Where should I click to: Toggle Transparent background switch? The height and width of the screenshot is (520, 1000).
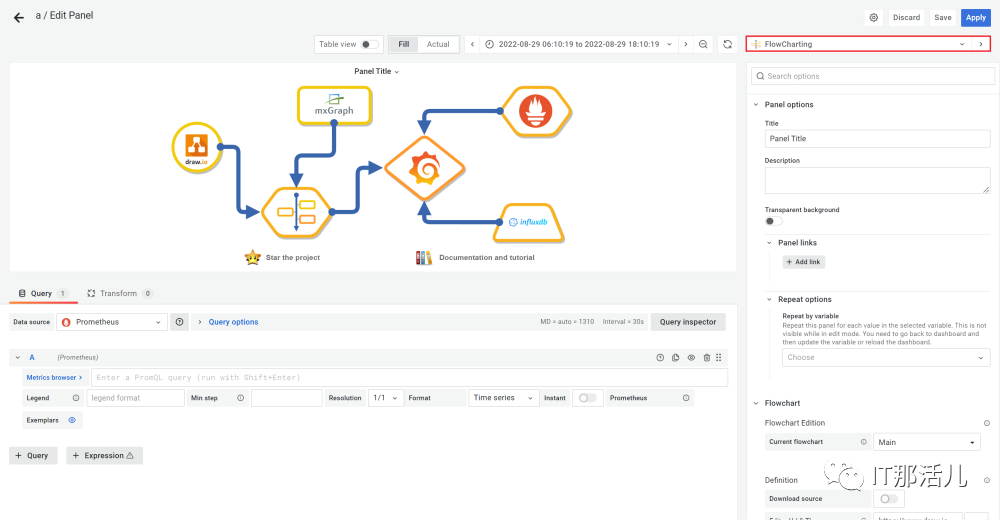[774, 221]
